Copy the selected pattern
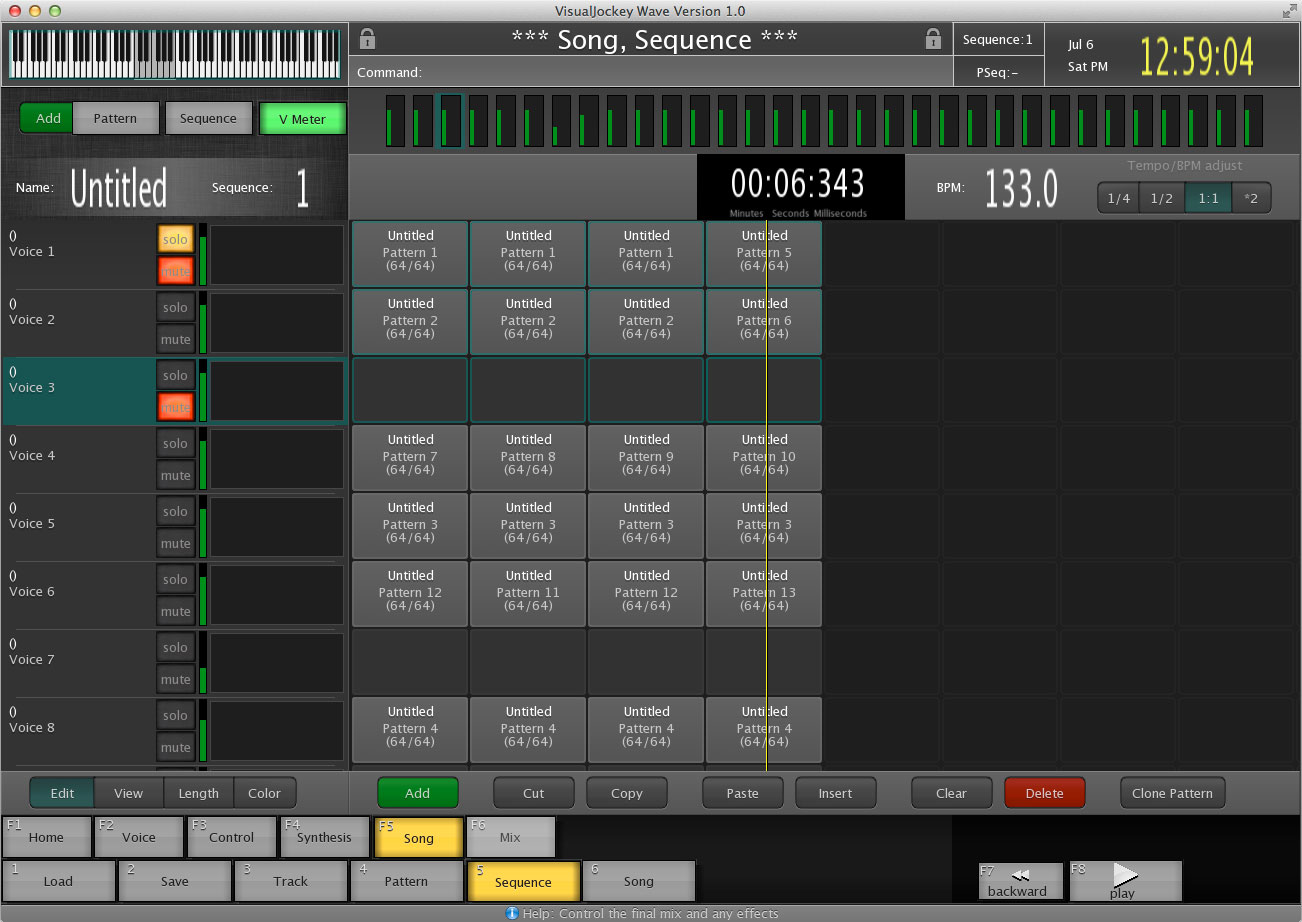1302x922 pixels. click(627, 793)
